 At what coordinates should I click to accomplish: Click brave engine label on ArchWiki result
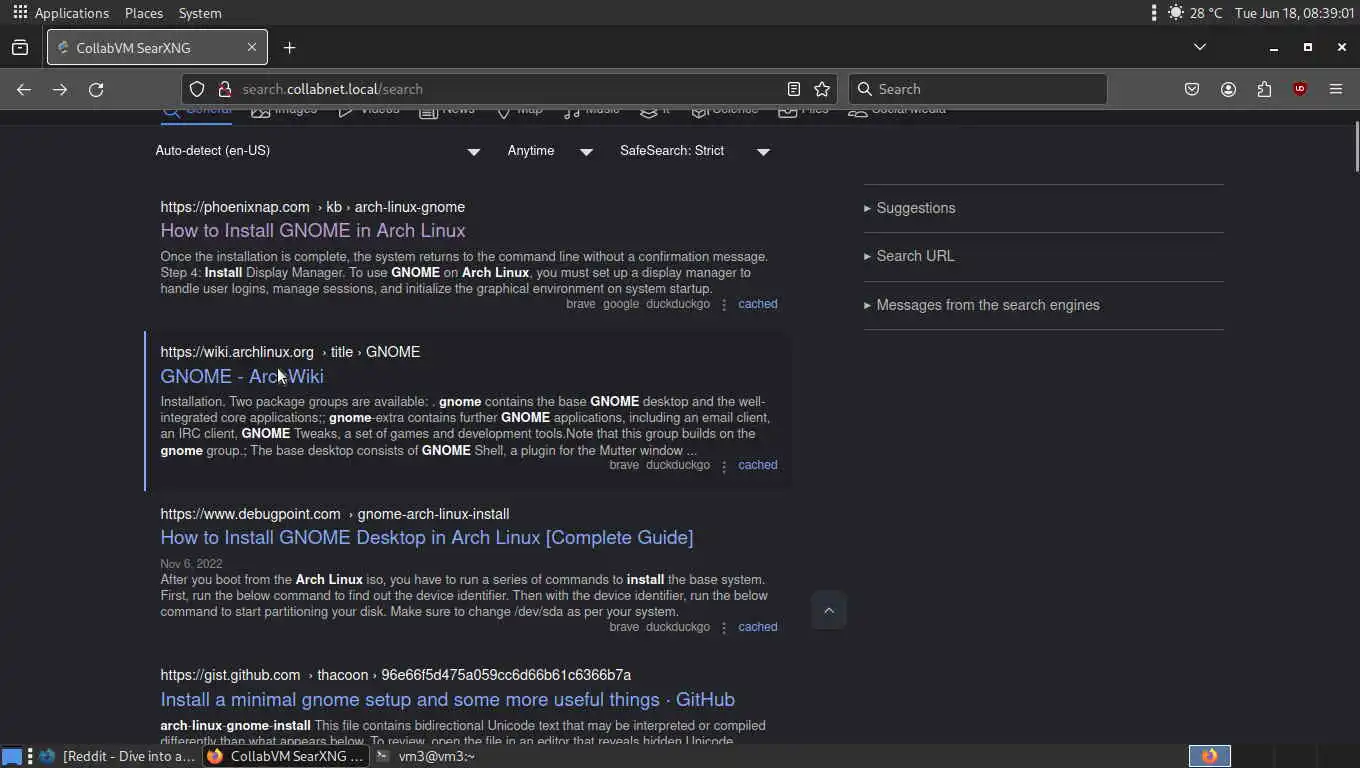(624, 465)
